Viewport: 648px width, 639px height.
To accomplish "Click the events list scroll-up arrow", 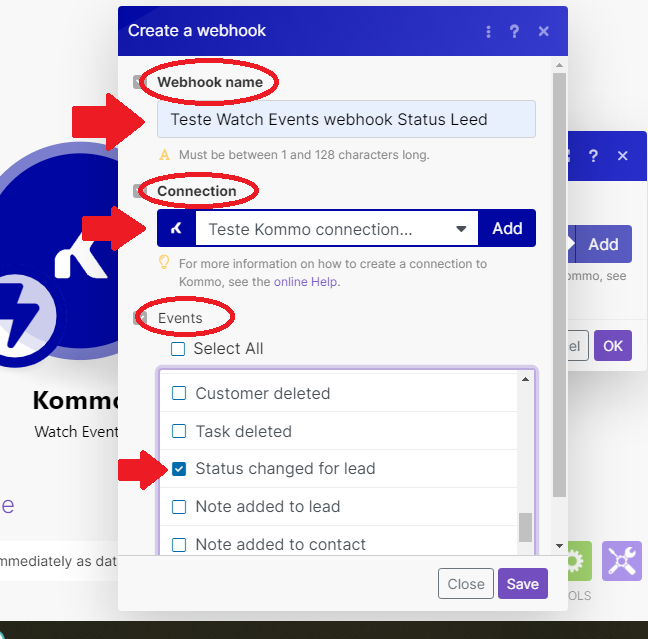I will pos(525,379).
